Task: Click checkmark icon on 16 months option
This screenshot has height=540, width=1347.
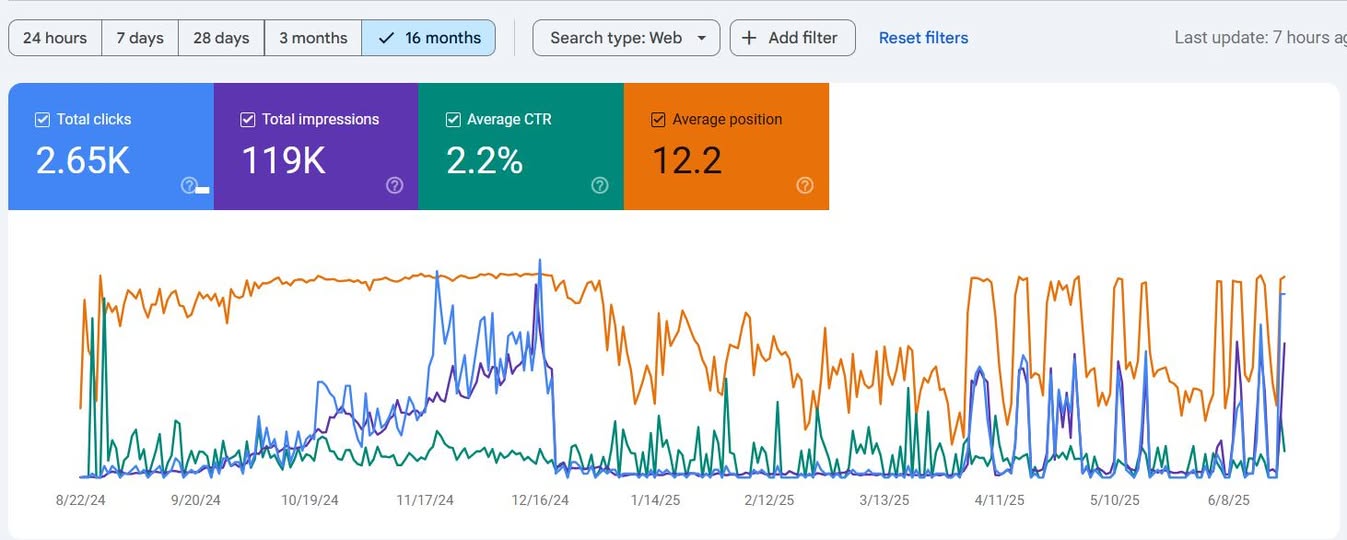Action: [386, 38]
